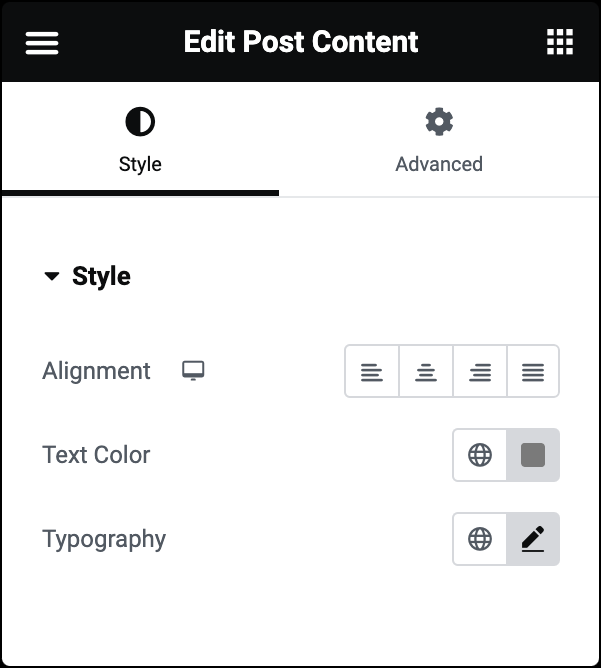Set alignment to justified
Viewport: 601px width, 668px height.
(533, 371)
